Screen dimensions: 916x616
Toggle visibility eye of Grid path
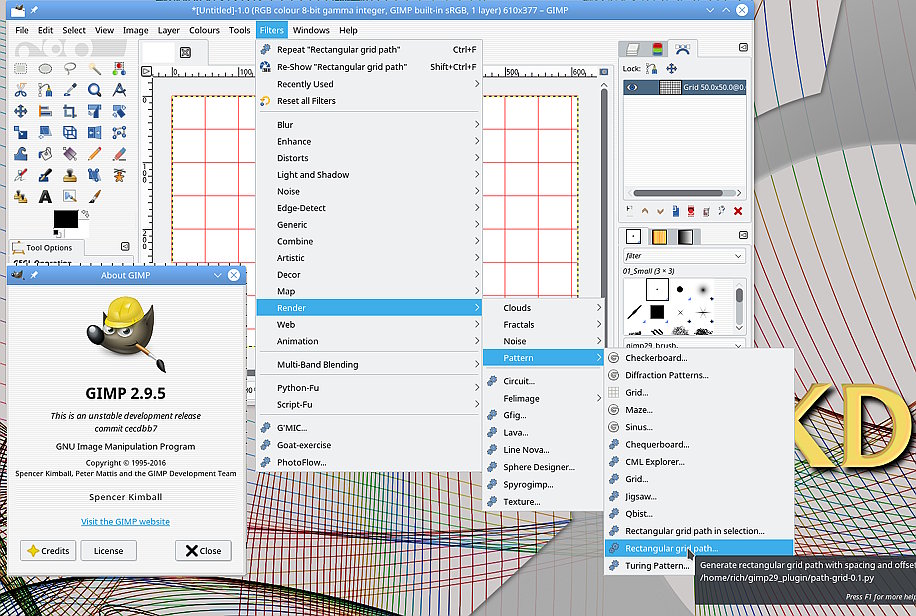[x=632, y=88]
